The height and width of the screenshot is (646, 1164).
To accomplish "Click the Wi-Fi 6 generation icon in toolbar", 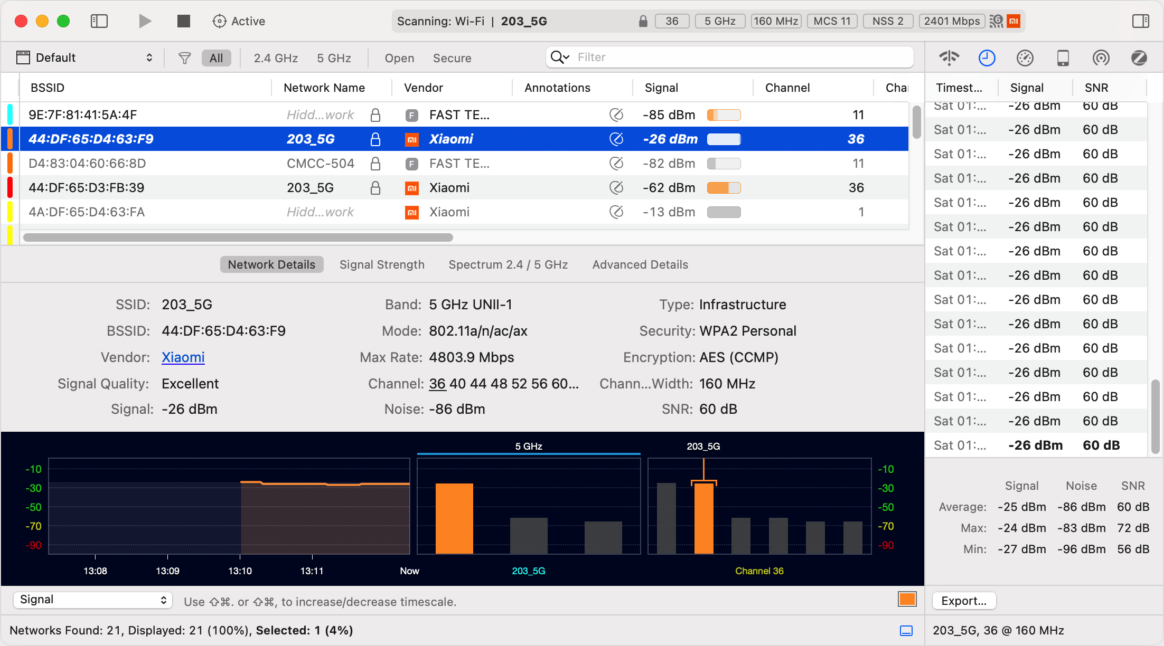I will [x=996, y=21].
